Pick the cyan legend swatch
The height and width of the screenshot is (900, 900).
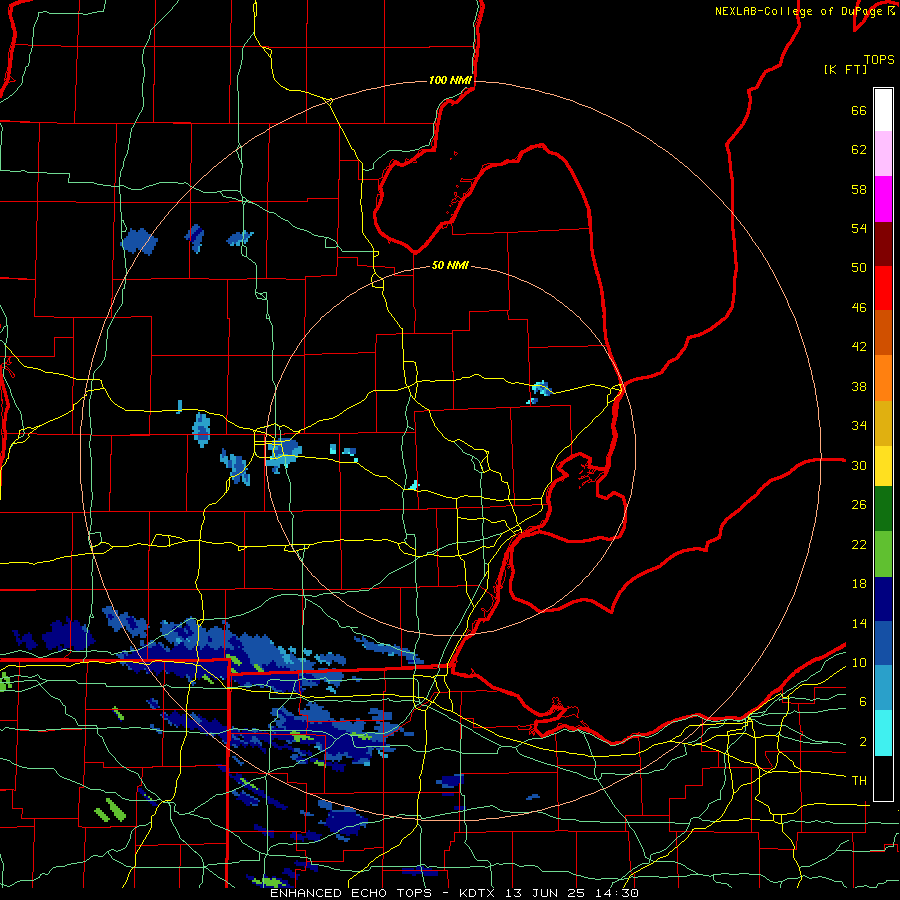pyautogui.click(x=883, y=733)
